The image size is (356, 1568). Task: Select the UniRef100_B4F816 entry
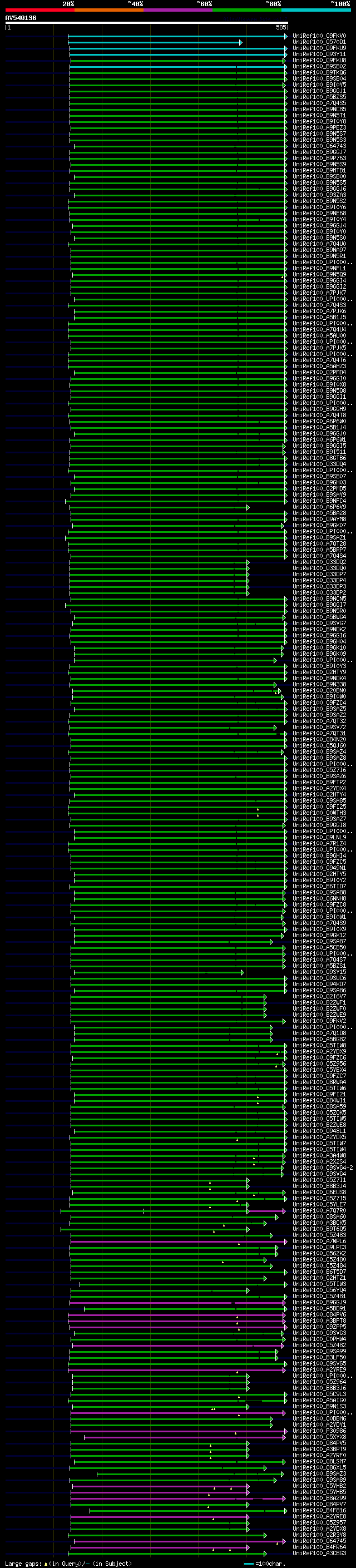(x=319, y=1511)
